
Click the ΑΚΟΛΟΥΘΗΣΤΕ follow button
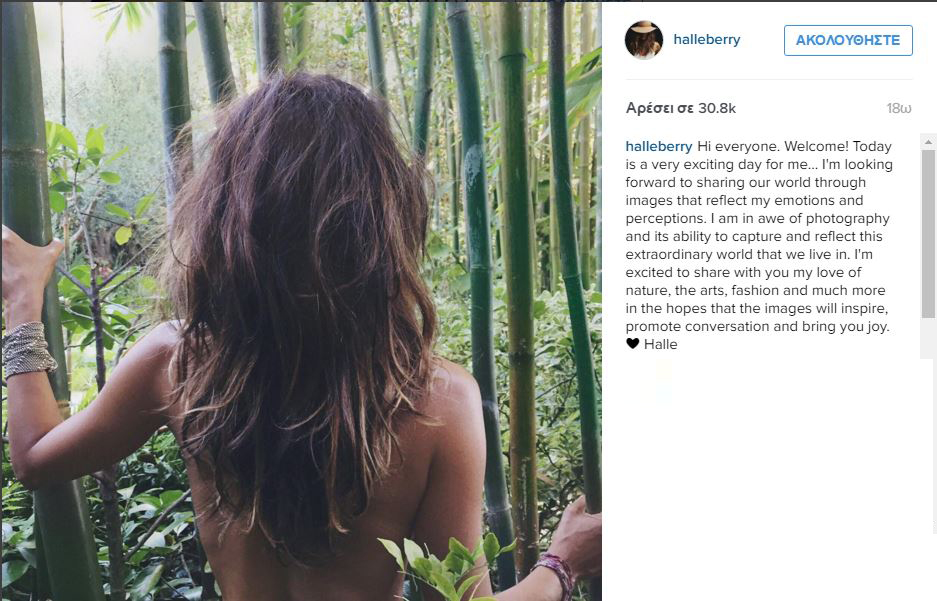click(848, 40)
